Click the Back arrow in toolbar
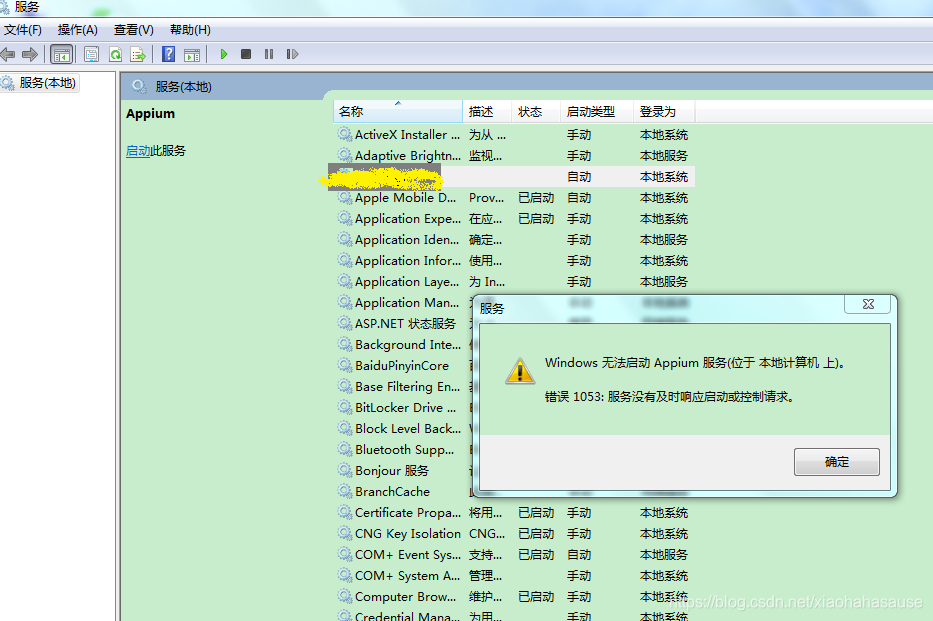This screenshot has height=621, width=933. tap(8, 55)
